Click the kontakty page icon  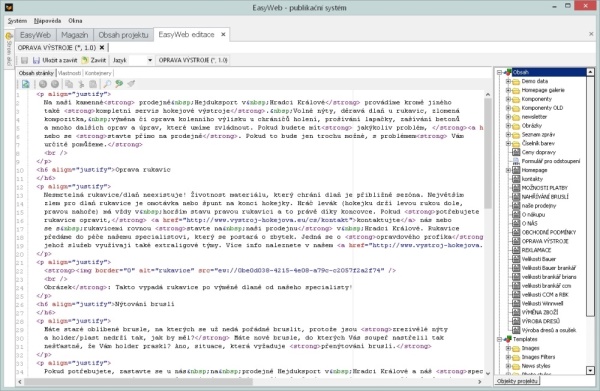516,179
